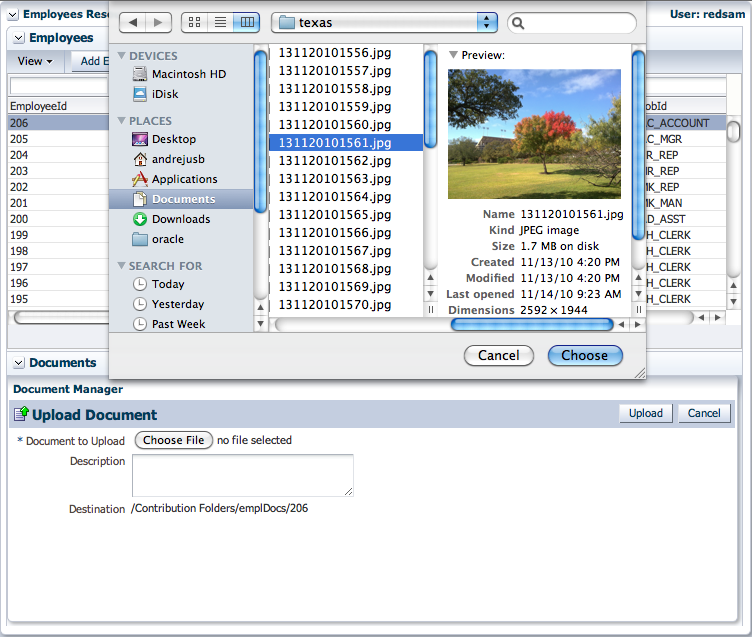
Task: Click Upload button in Document Manager
Action: pyautogui.click(x=646, y=413)
